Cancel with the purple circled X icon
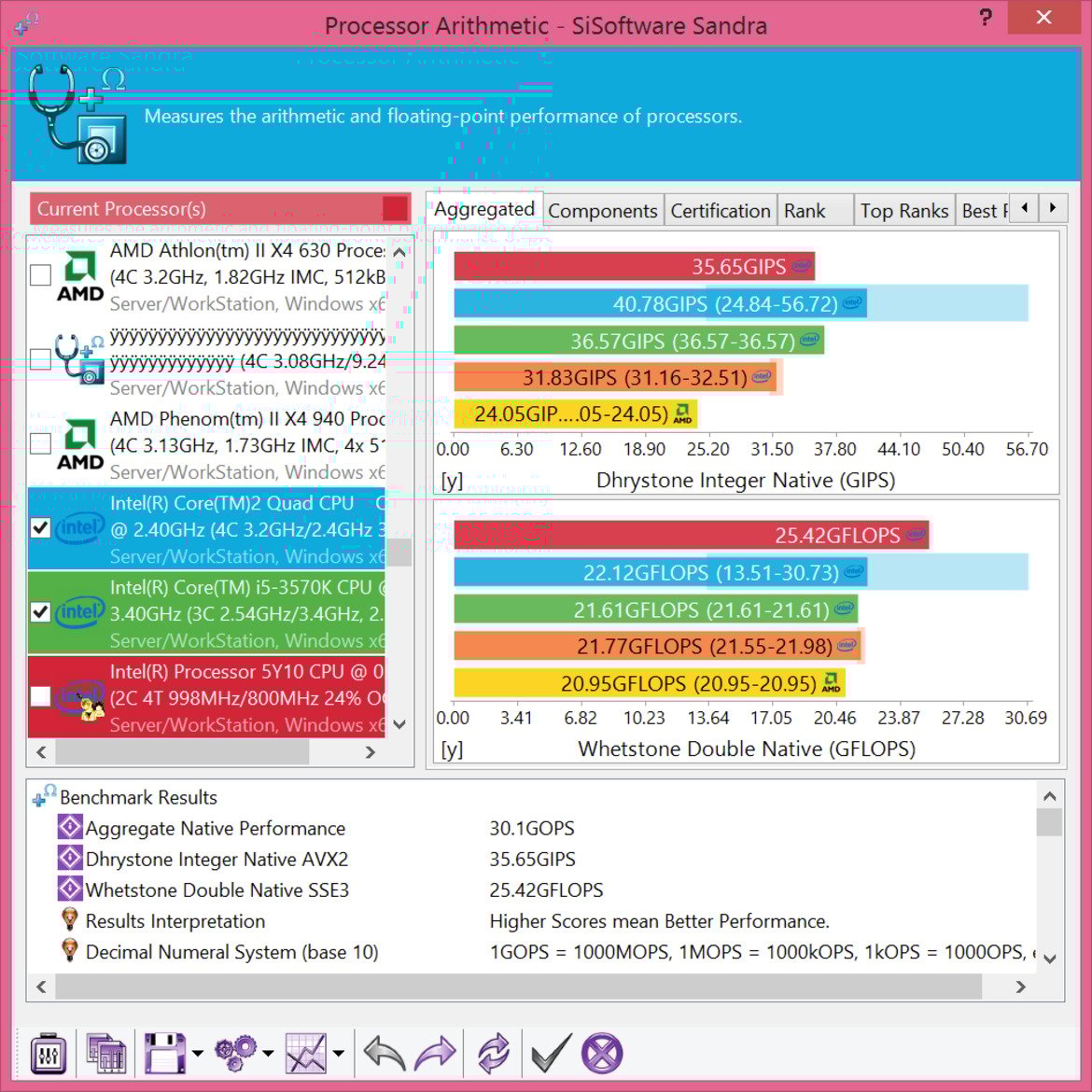 coord(602,1053)
